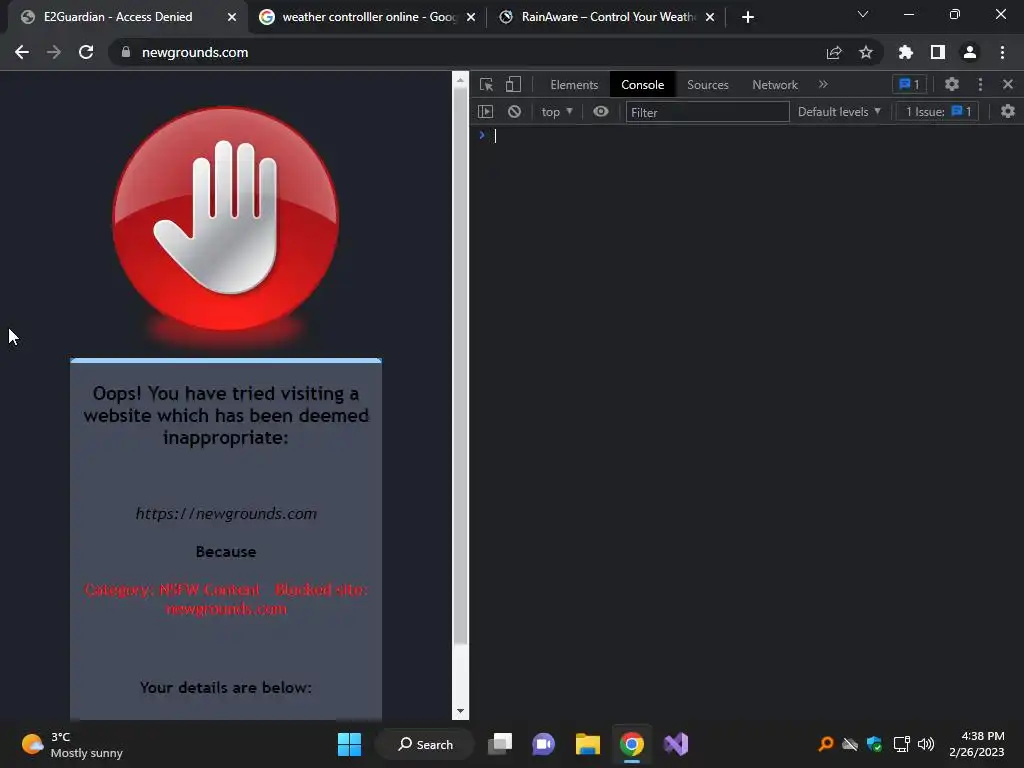Open the network tray icon
The height and width of the screenshot is (768, 1024).
pos(901,744)
